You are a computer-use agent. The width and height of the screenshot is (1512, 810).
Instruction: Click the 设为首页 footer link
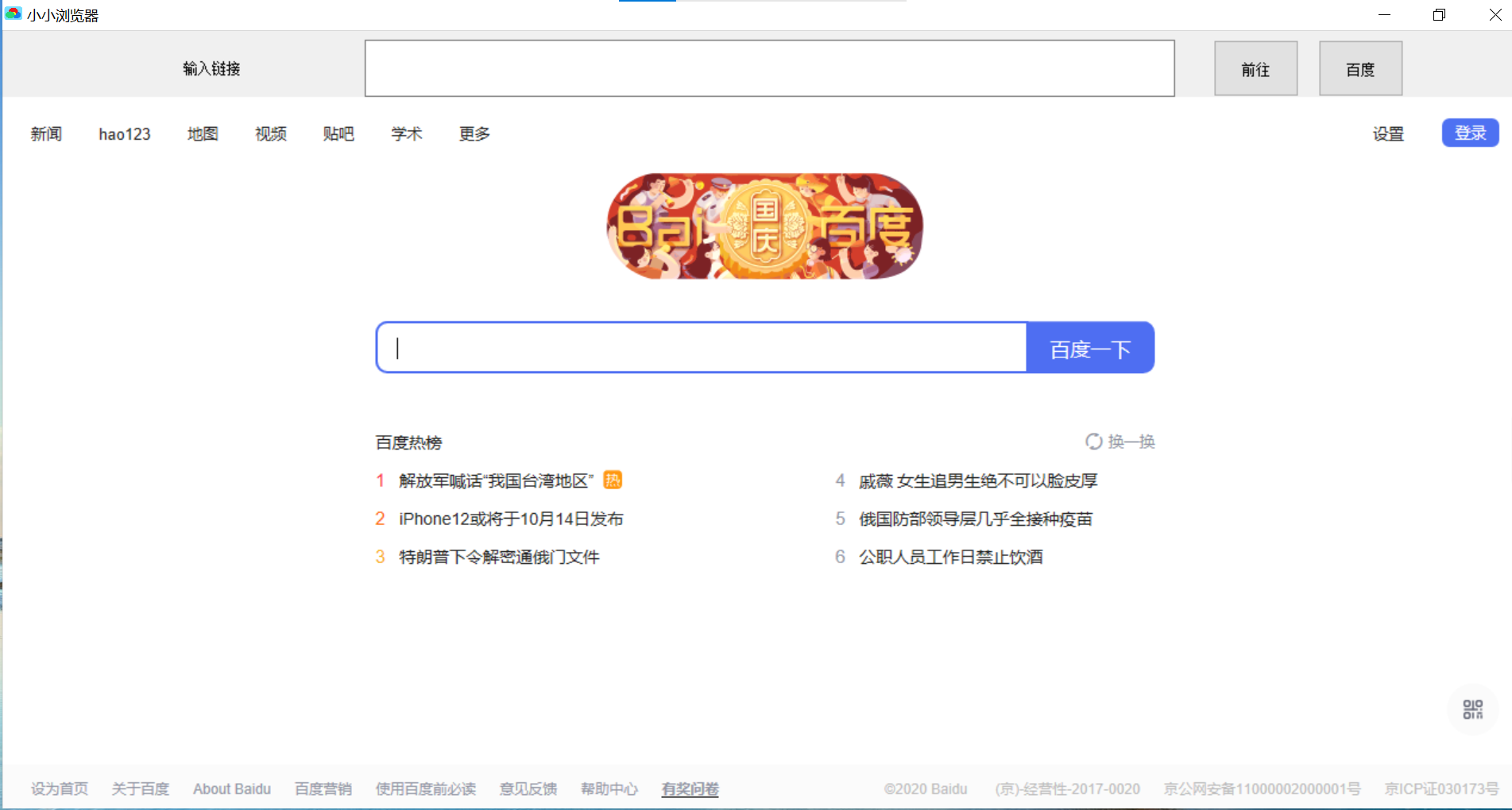(60, 789)
